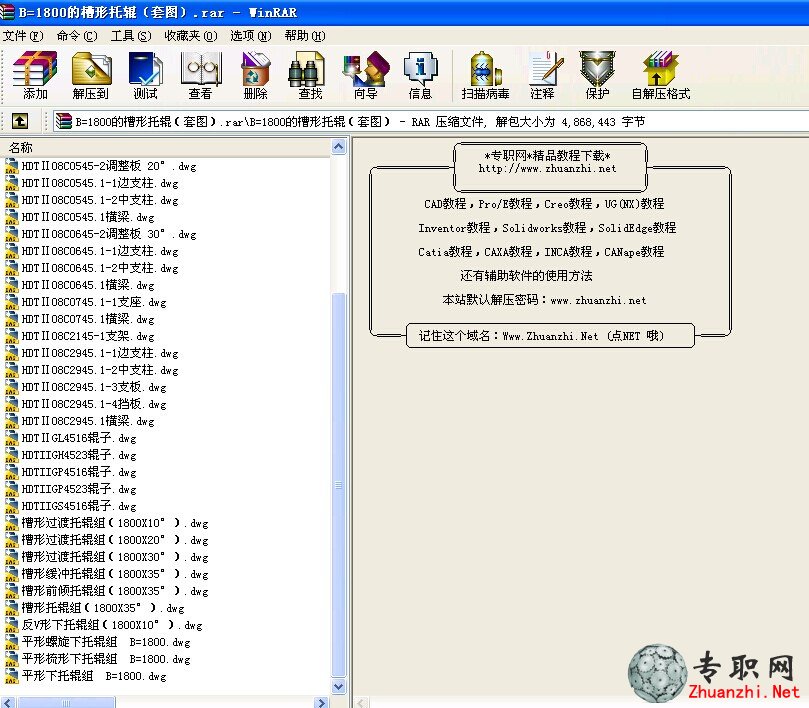Open the File (文件) menu
The image size is (809, 708).
tap(23, 36)
